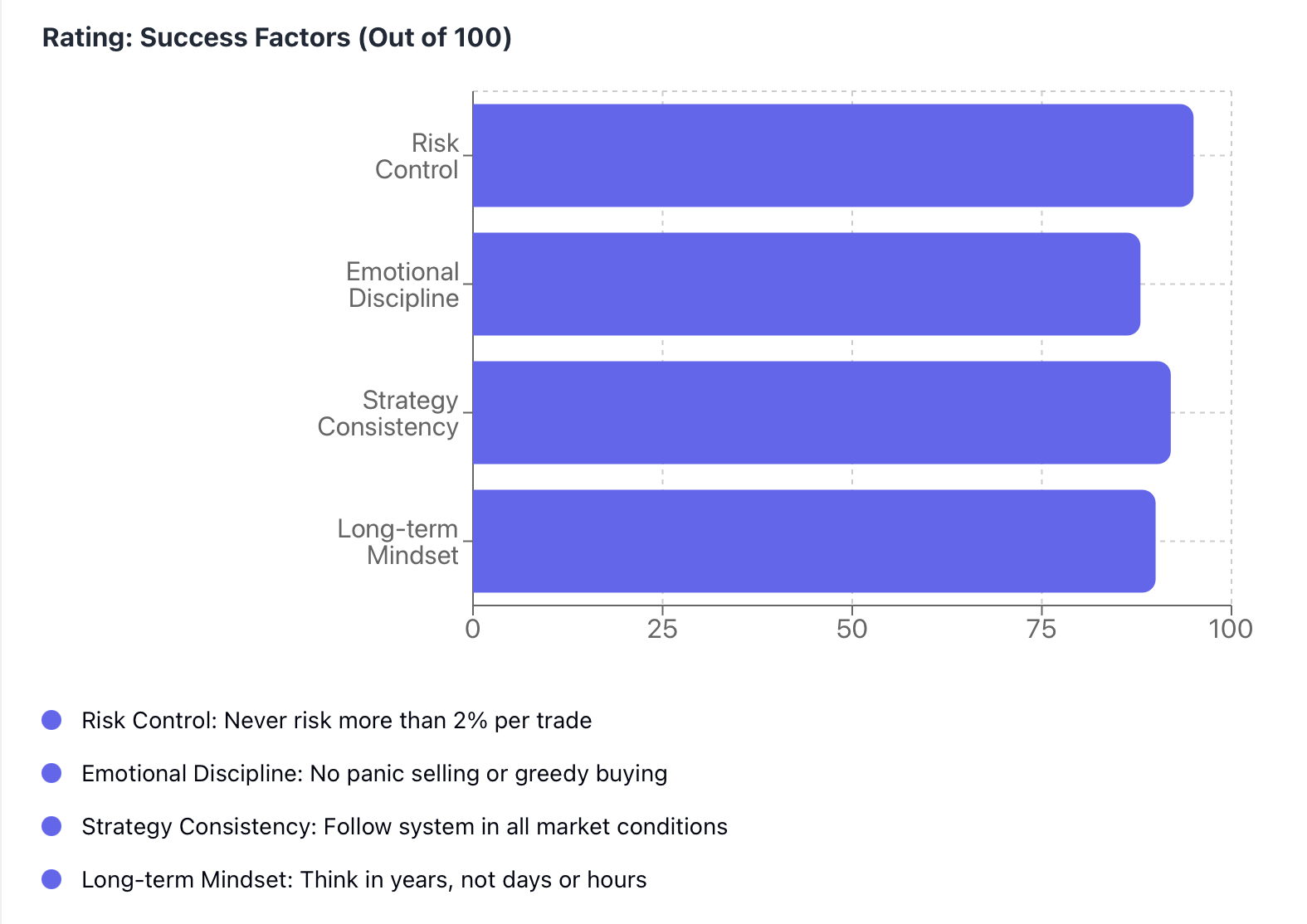Click the Strategy Consistency y-axis label

click(x=388, y=413)
